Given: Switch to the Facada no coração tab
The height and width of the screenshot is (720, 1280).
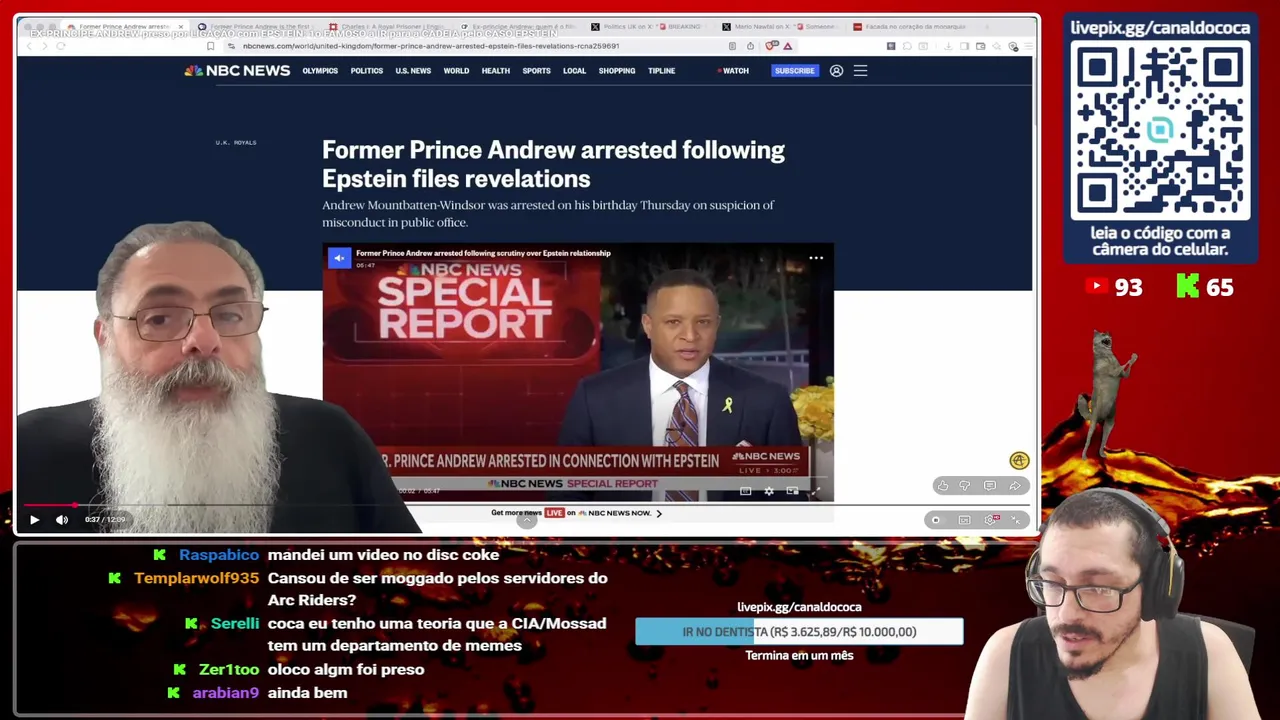Looking at the screenshot, I should point(910,27).
